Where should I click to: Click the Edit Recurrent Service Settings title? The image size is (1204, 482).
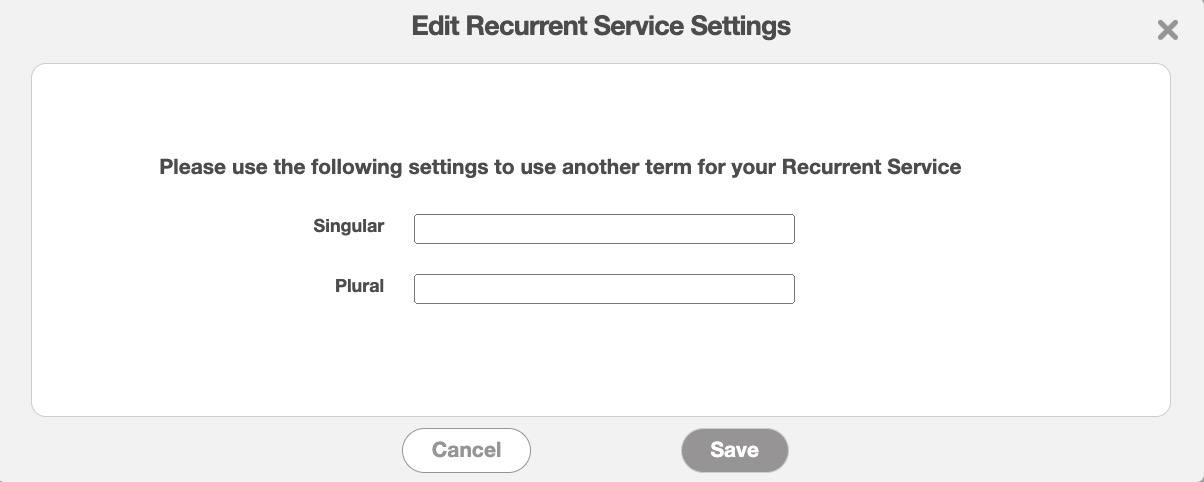[601, 26]
